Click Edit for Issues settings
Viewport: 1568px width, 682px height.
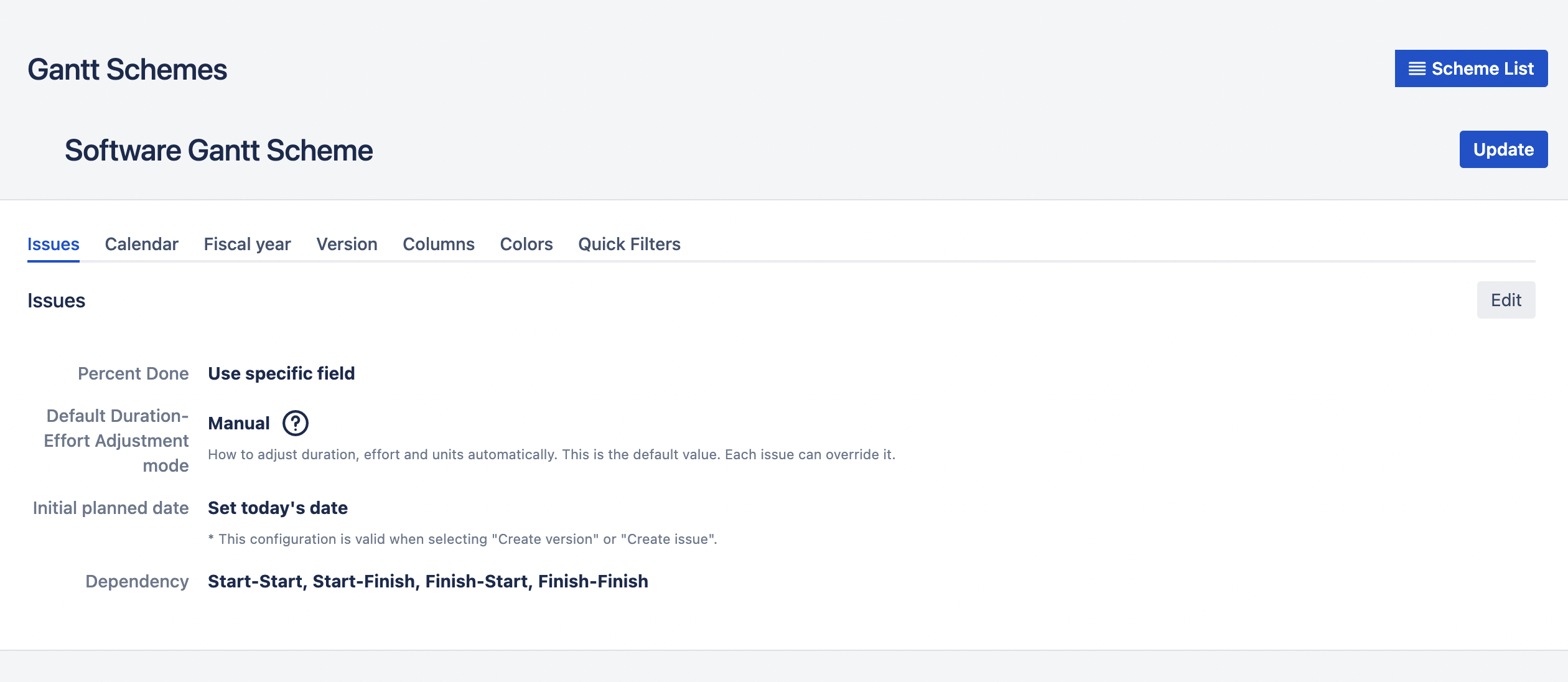click(x=1505, y=300)
